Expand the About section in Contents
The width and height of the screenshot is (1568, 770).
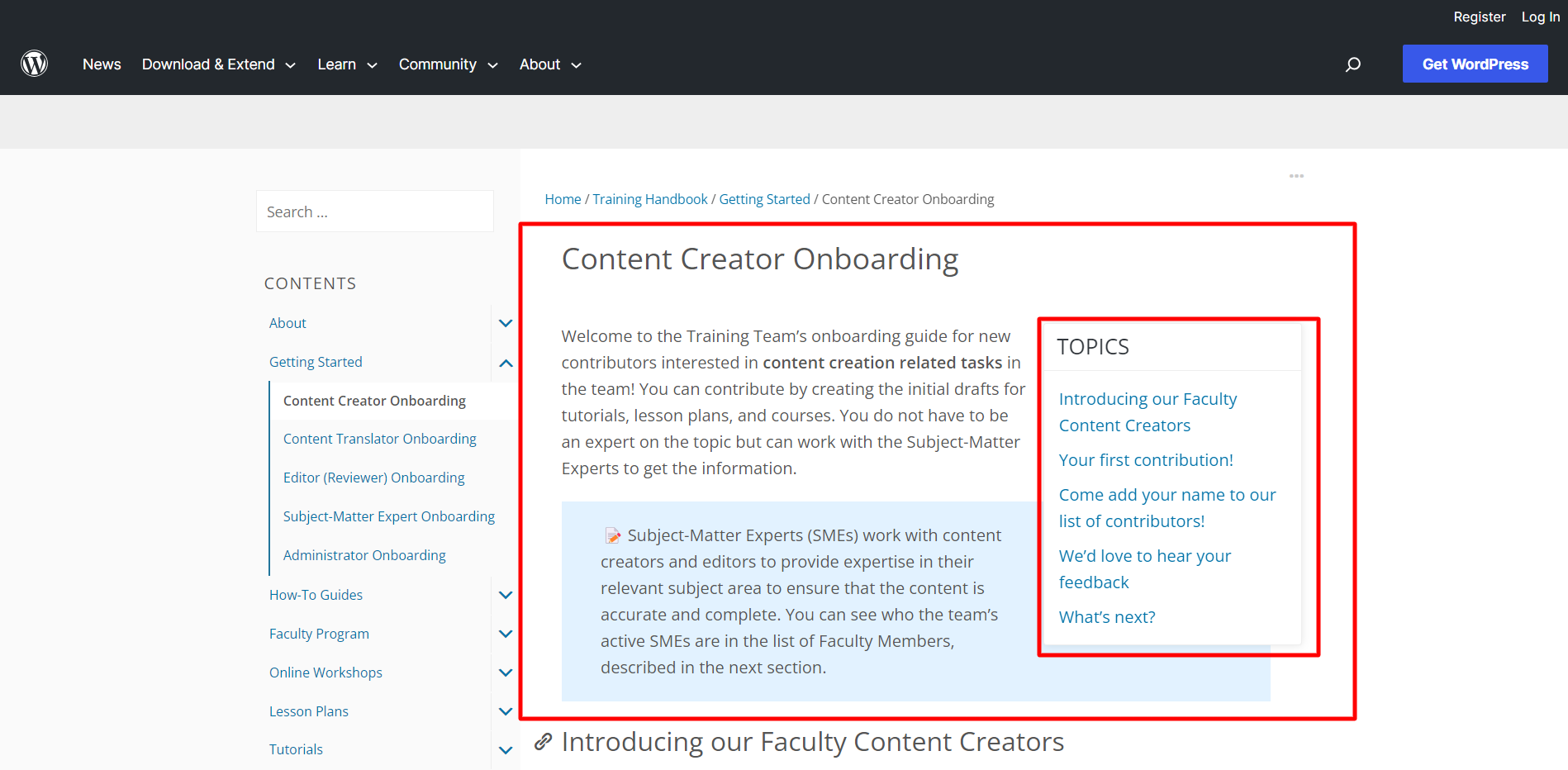pyautogui.click(x=505, y=323)
